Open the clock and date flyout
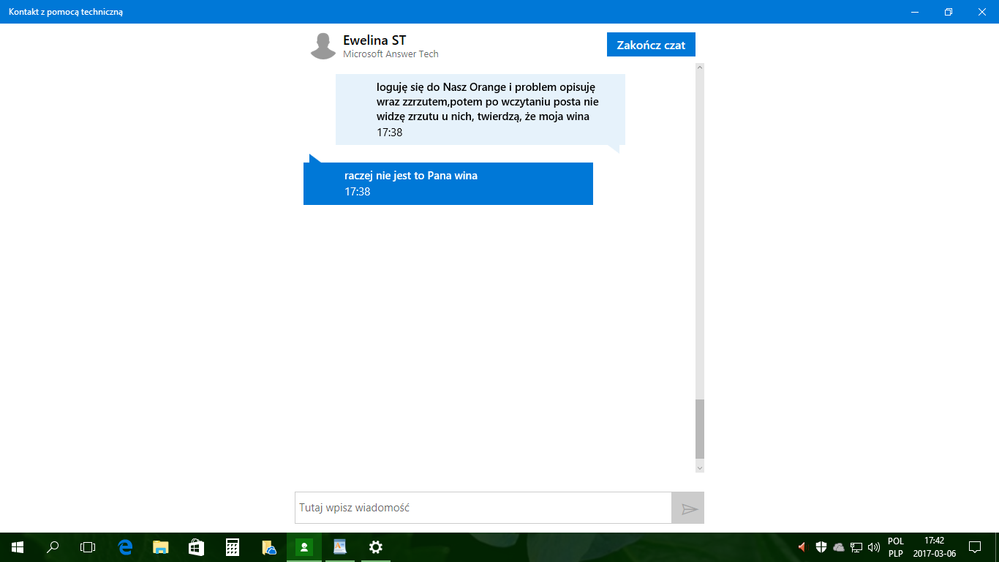 [934, 547]
